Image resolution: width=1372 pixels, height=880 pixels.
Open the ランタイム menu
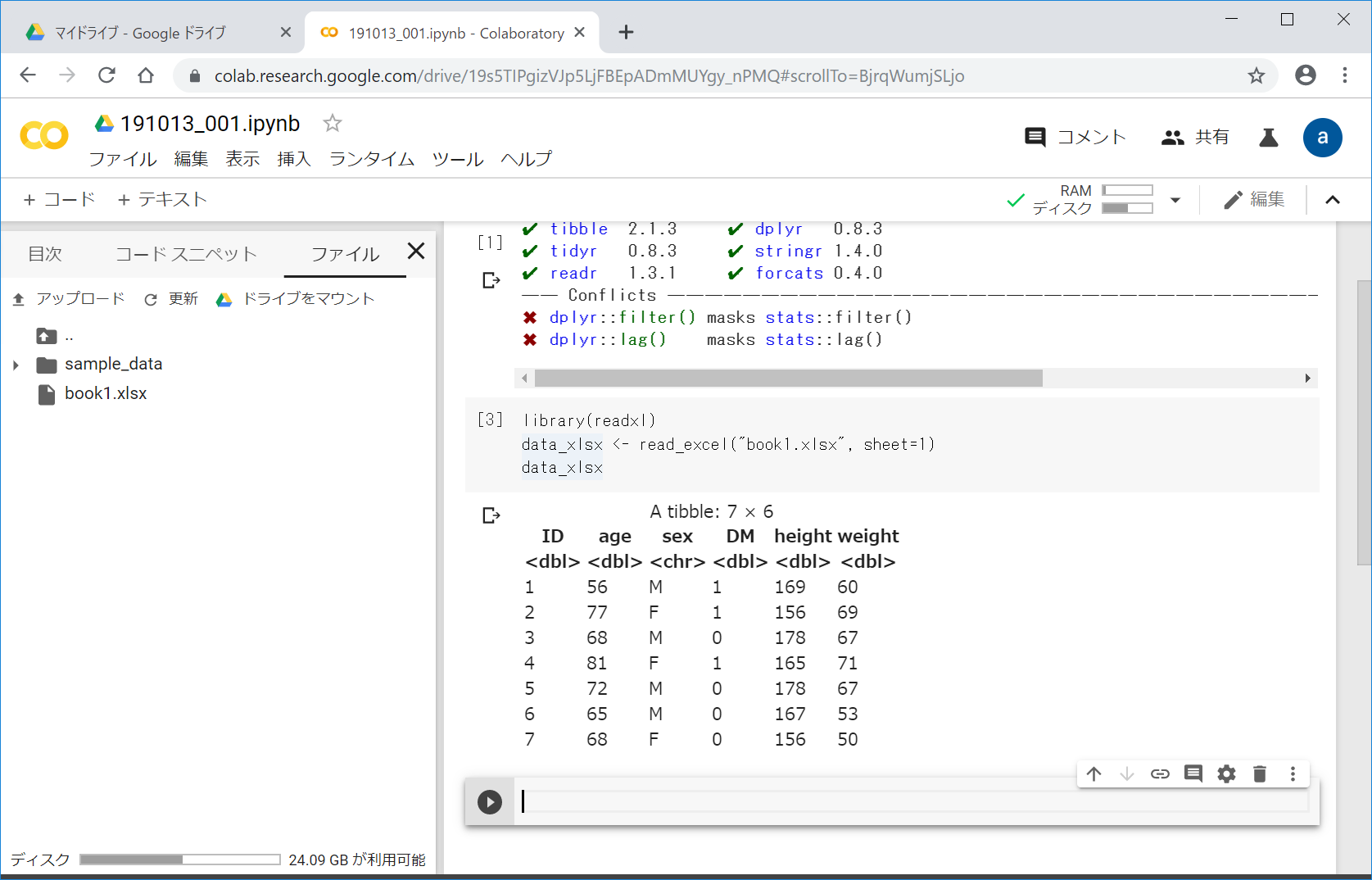(371, 159)
